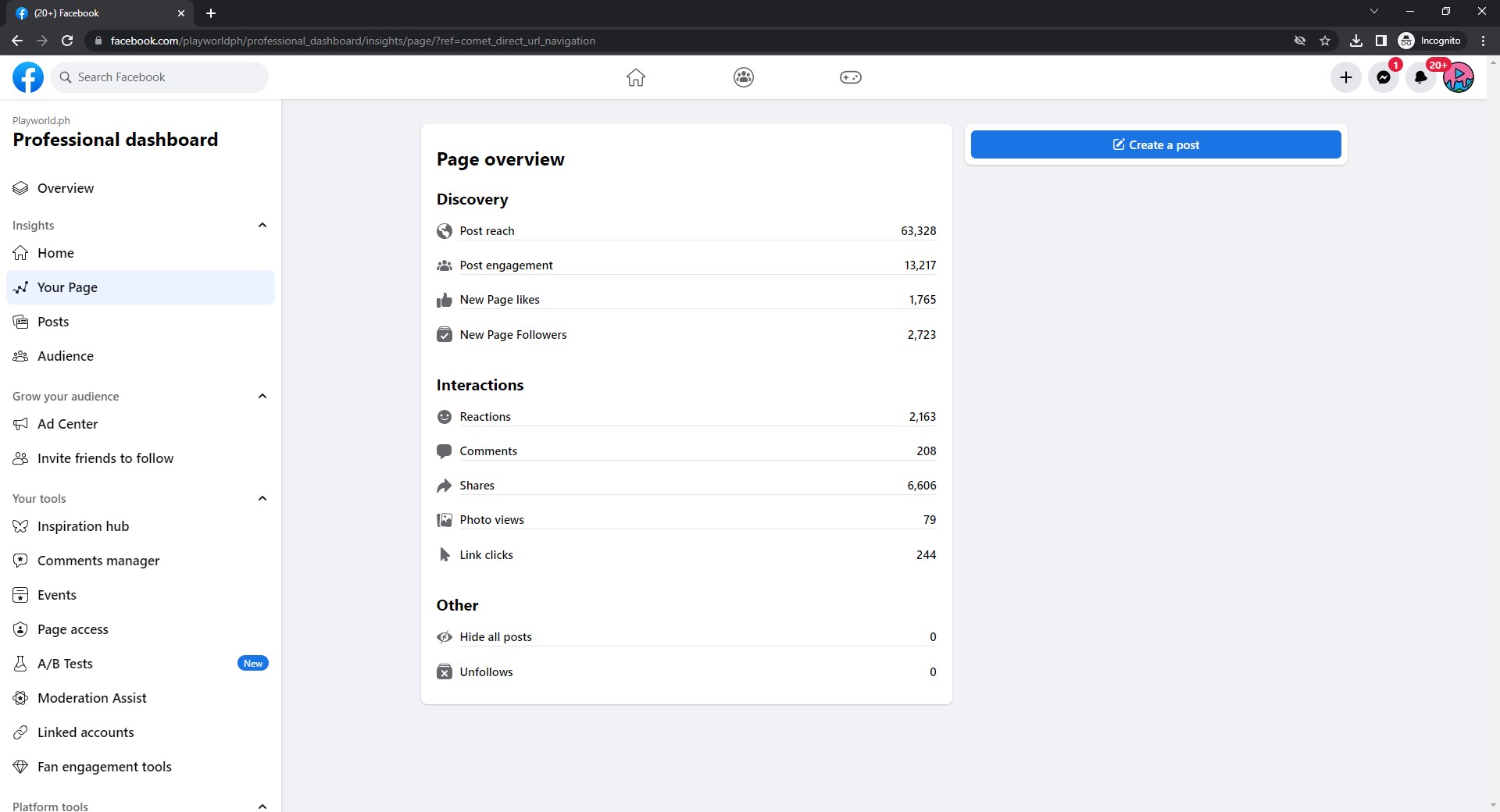
Task: Open Messenger chat icon
Action: click(x=1383, y=77)
